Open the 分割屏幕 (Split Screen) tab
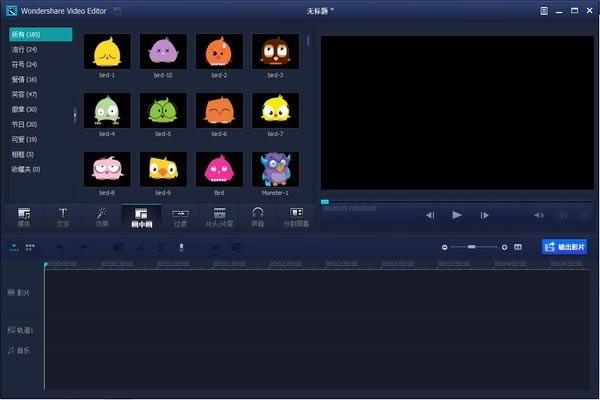 click(x=296, y=217)
